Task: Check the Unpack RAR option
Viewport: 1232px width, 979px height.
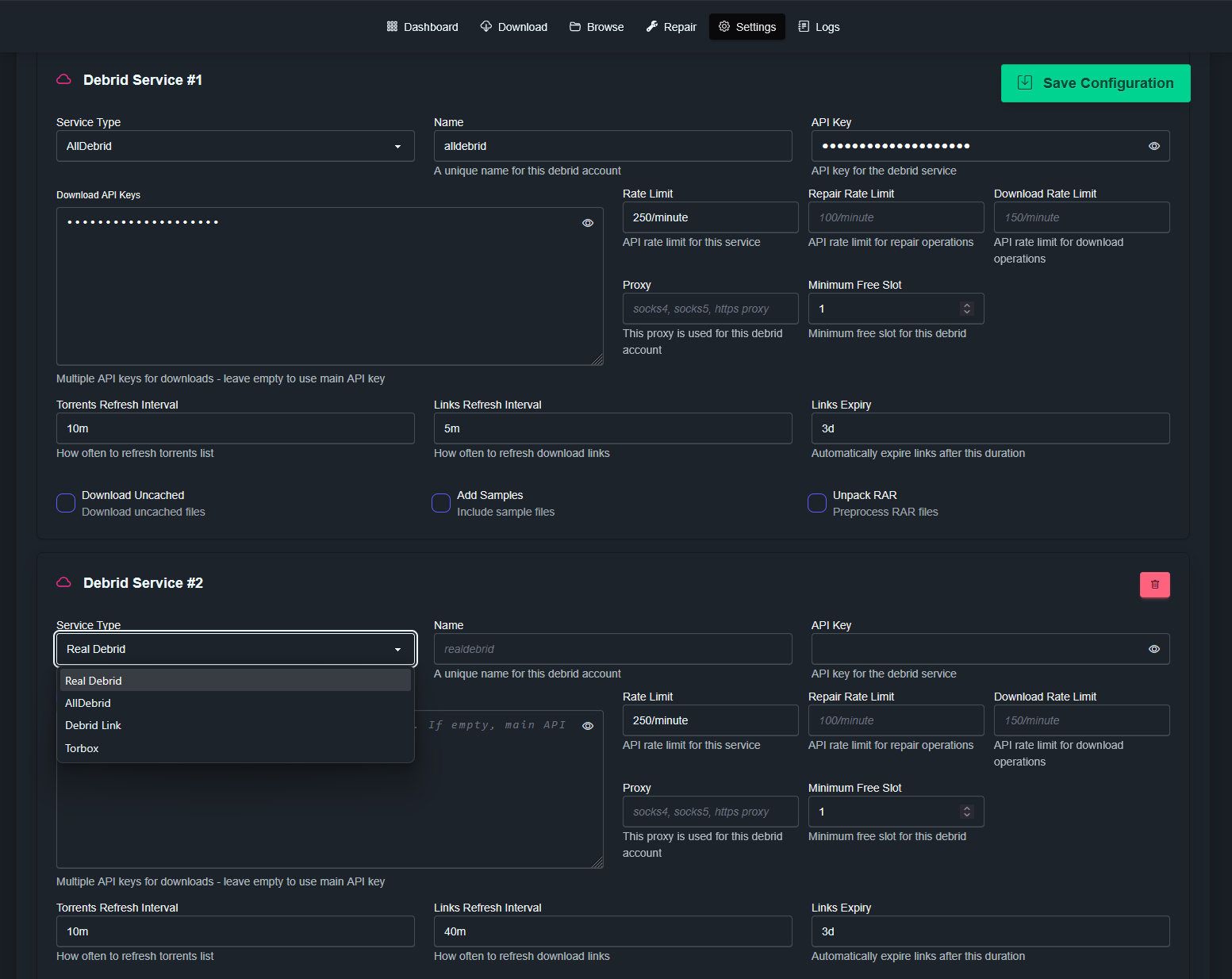Action: 817,503
